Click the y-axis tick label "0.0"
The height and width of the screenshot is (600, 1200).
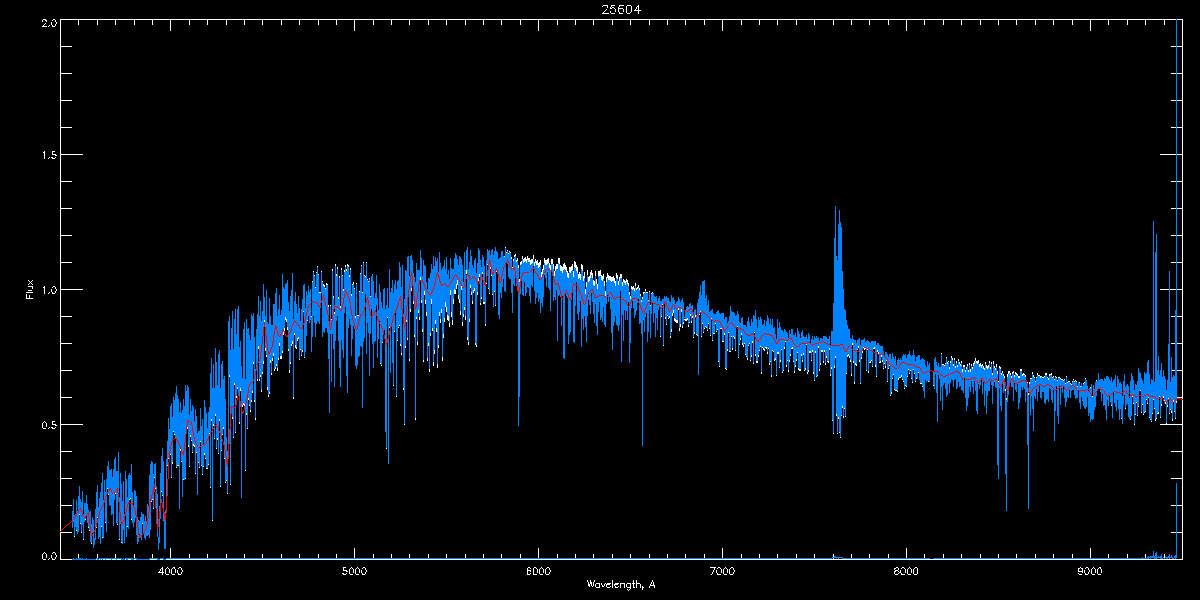point(47,555)
